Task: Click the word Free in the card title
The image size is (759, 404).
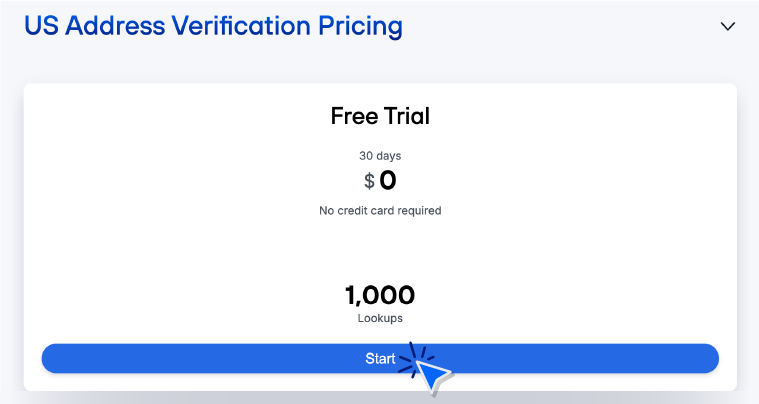Action: (x=354, y=116)
